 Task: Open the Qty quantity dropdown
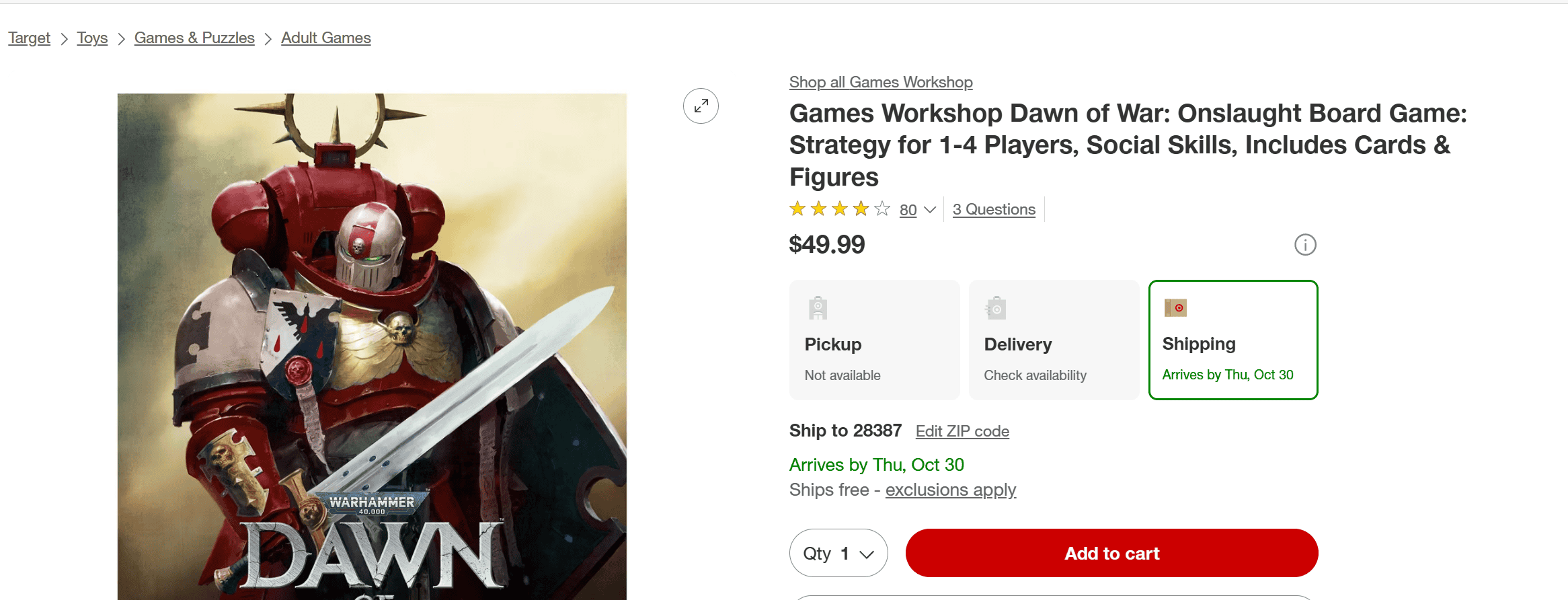coord(838,554)
